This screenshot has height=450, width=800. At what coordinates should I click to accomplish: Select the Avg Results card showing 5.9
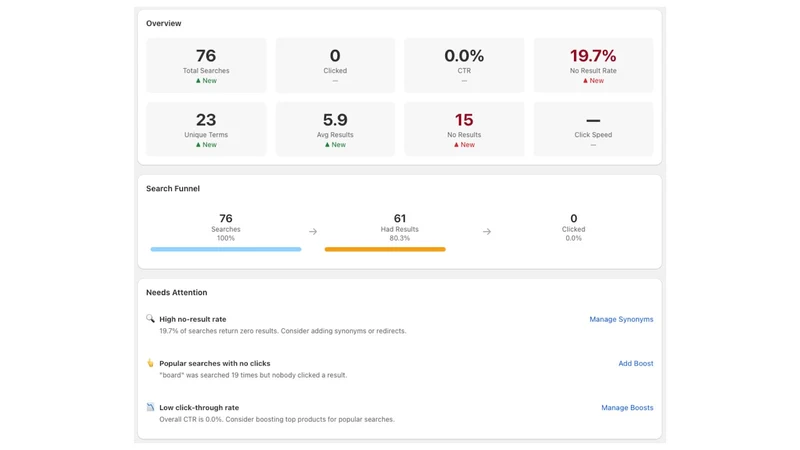pos(335,129)
